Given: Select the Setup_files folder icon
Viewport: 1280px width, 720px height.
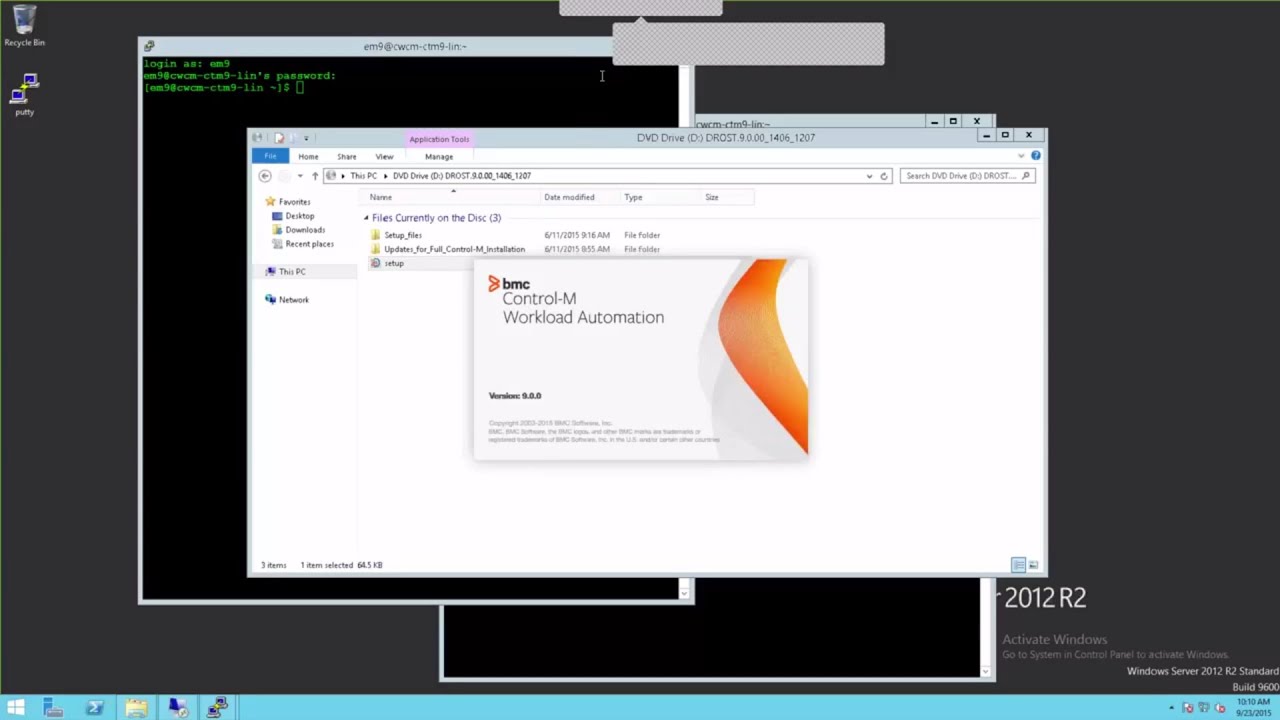Looking at the screenshot, I should click(x=376, y=235).
